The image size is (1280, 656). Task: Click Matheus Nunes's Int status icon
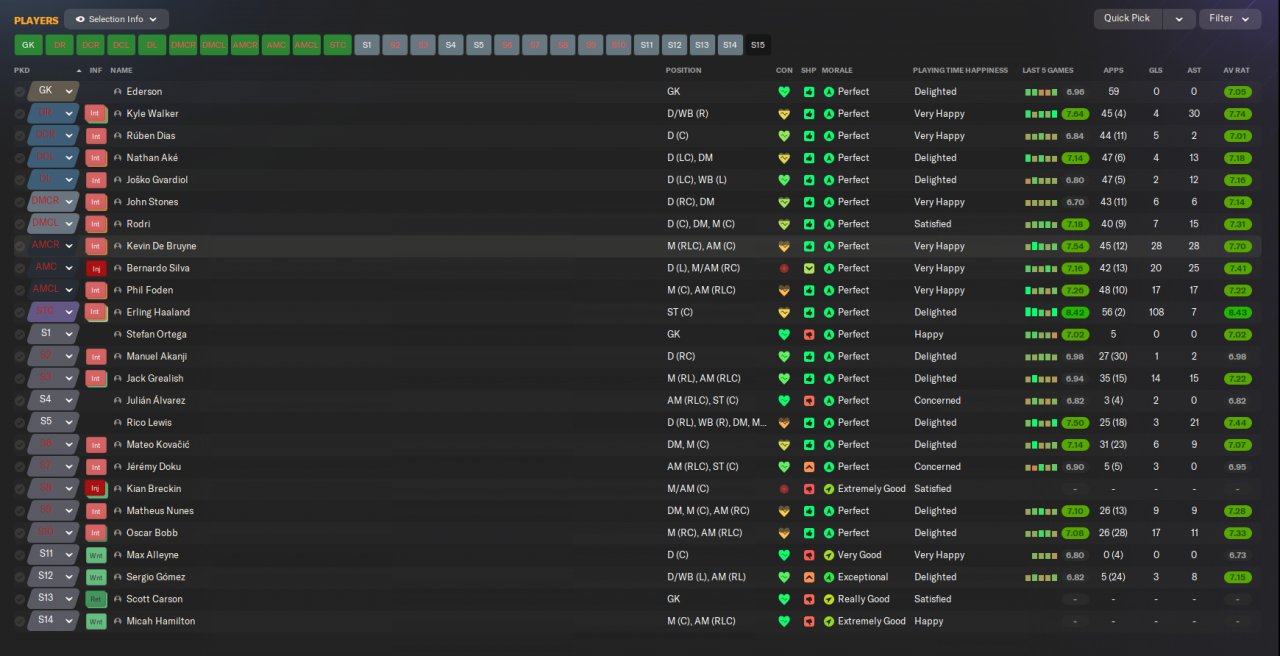pos(96,511)
